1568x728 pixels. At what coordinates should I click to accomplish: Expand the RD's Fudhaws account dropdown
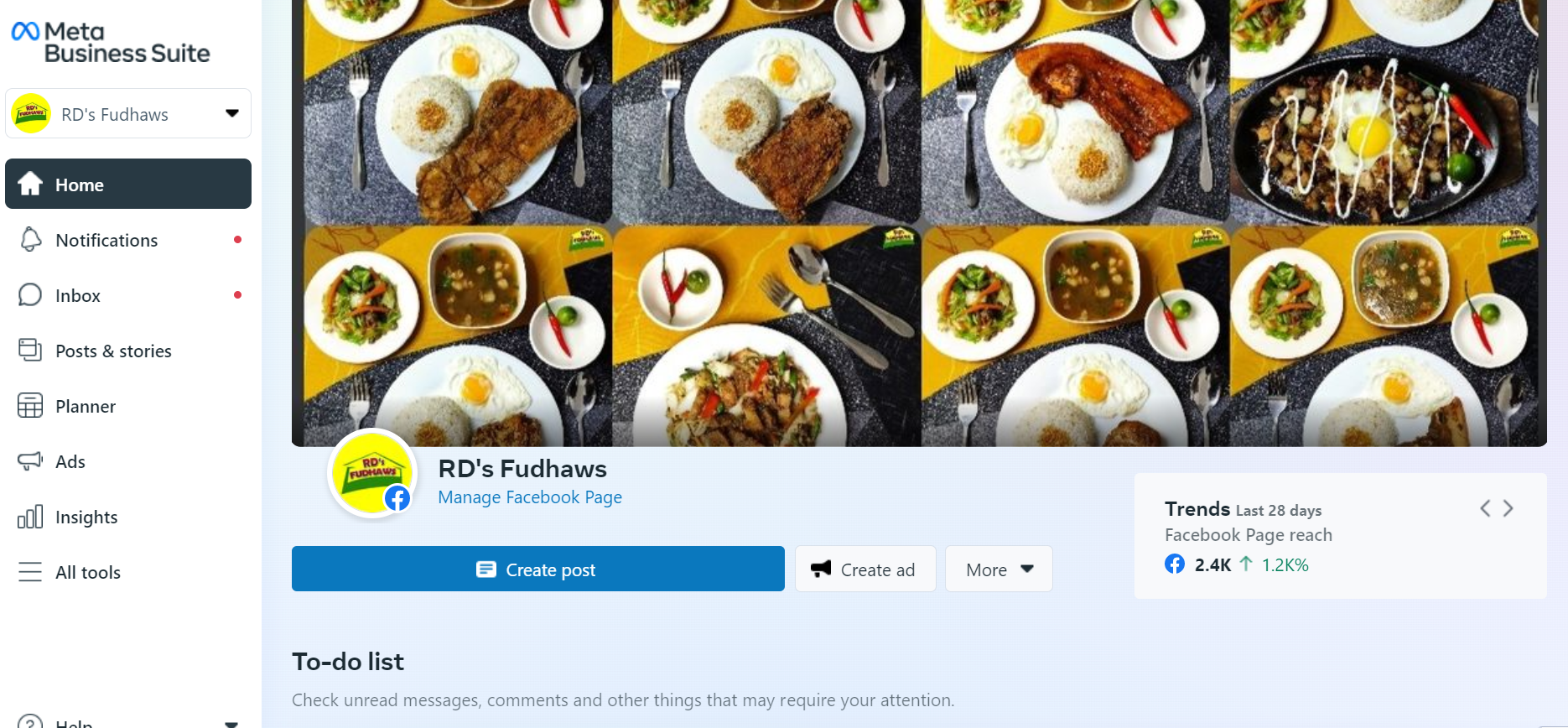232,113
